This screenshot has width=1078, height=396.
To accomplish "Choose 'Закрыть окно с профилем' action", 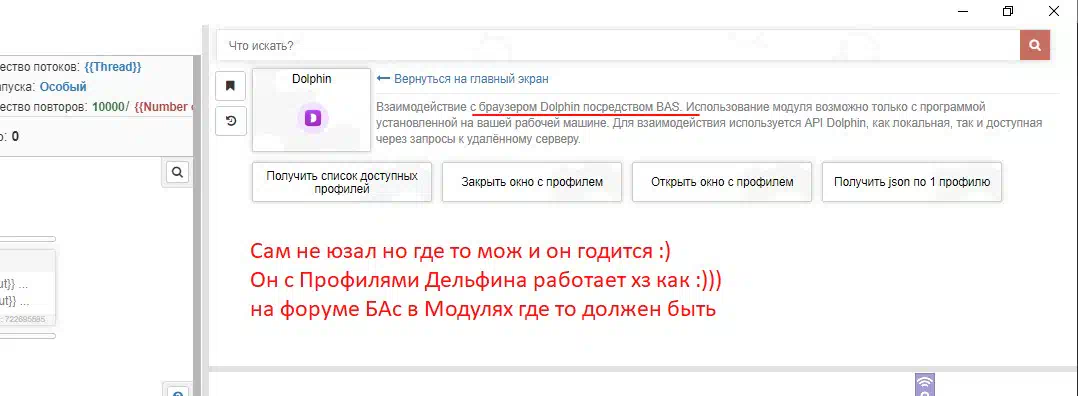I will [x=531, y=182].
